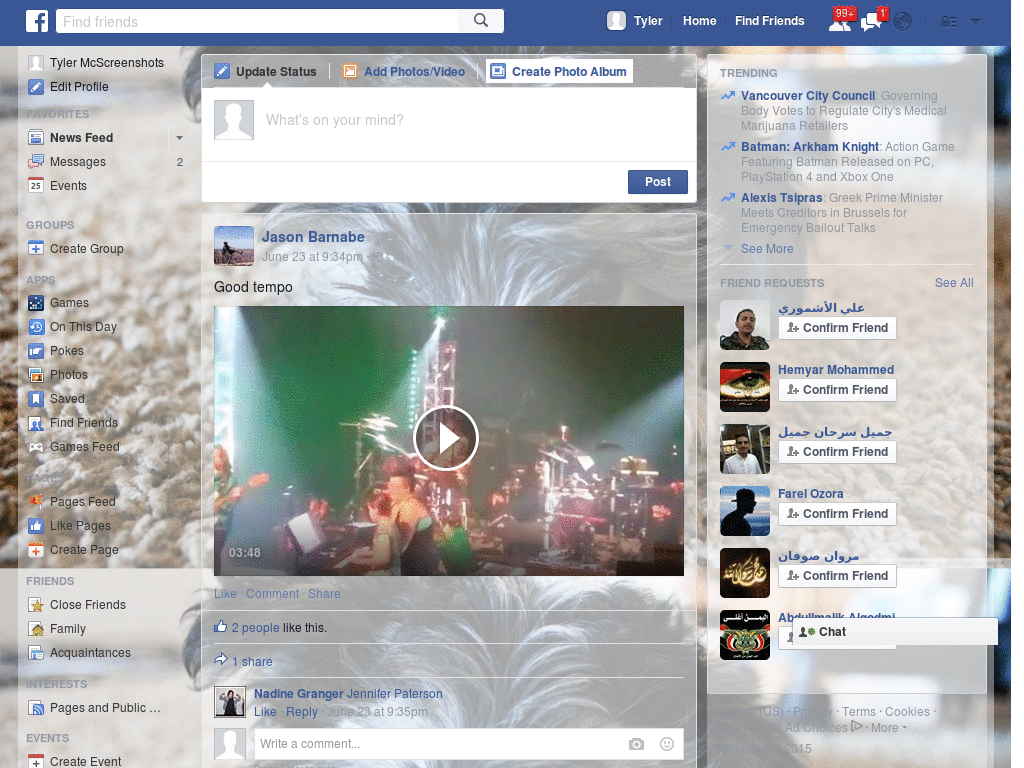Confirm Hemyar Mohammed's friend request

837,389
